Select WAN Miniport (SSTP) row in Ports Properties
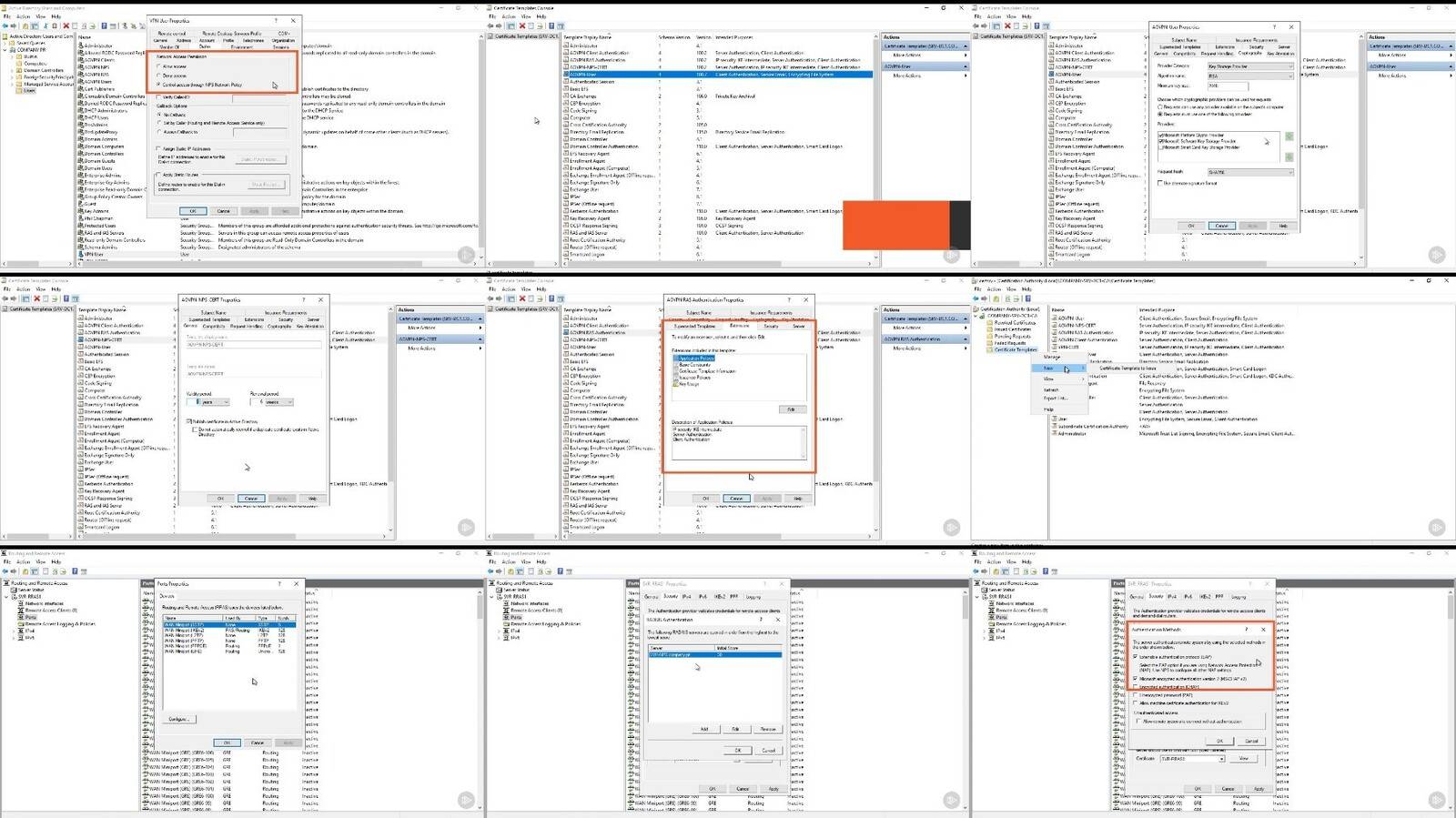 click(x=229, y=624)
